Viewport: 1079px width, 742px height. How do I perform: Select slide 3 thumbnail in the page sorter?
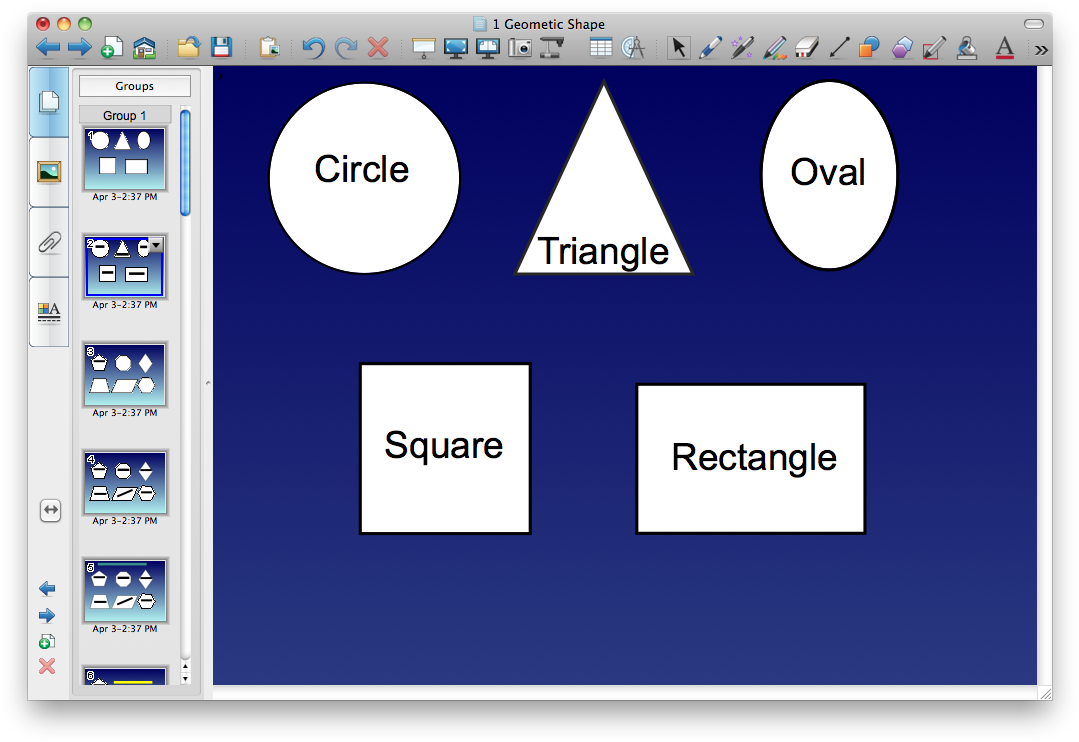coord(124,375)
